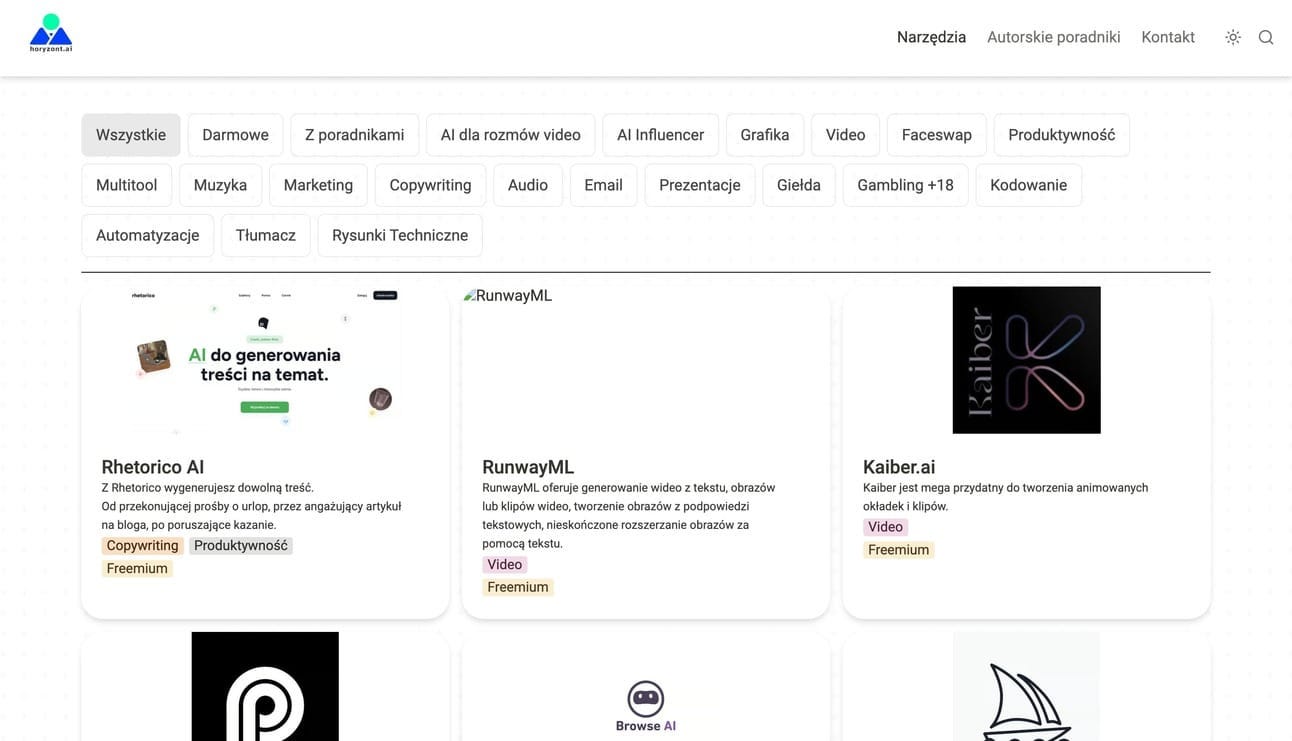Select the Multitool category
This screenshot has width=1292, height=741.
point(127,185)
